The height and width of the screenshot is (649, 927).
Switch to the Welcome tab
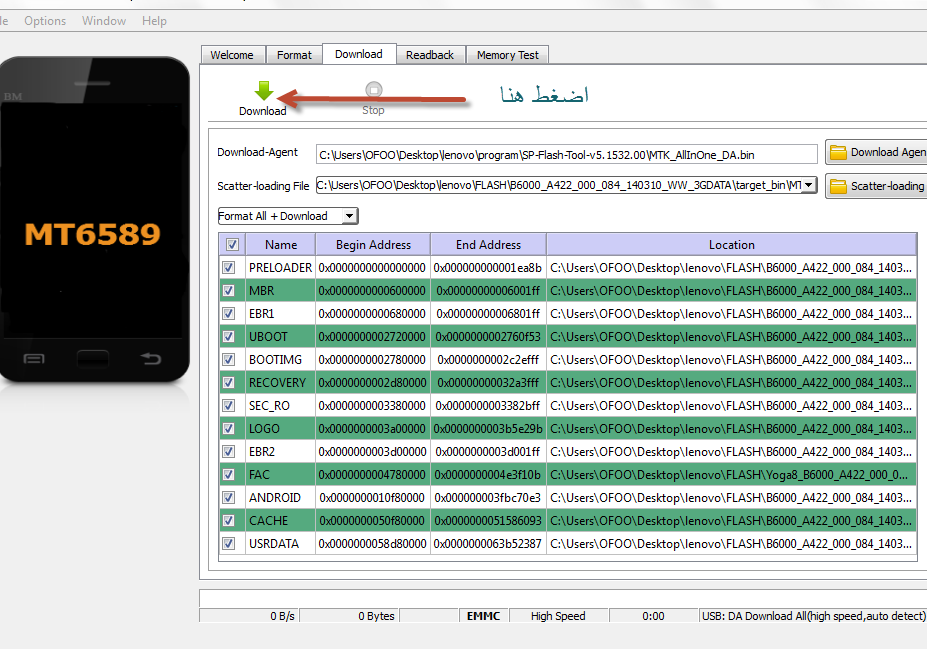(232, 55)
